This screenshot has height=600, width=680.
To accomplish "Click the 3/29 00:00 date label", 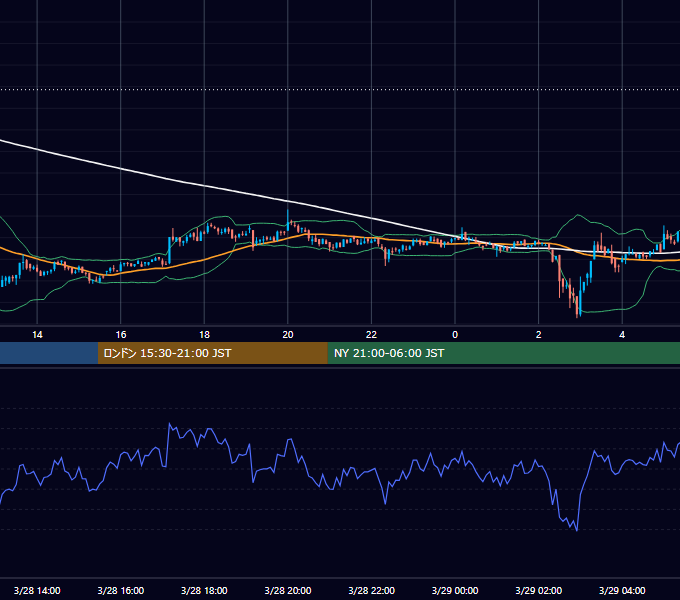I will click(x=455, y=590).
